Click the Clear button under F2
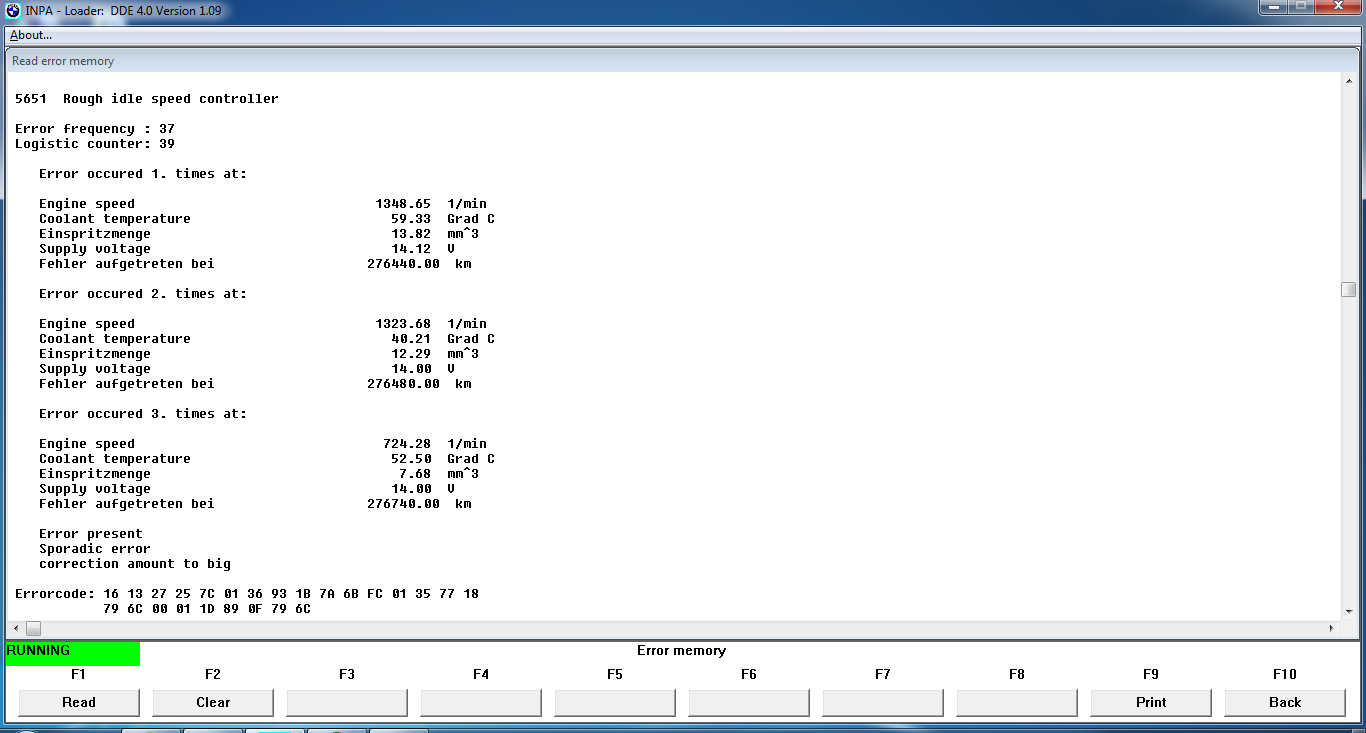 pyautogui.click(x=213, y=702)
